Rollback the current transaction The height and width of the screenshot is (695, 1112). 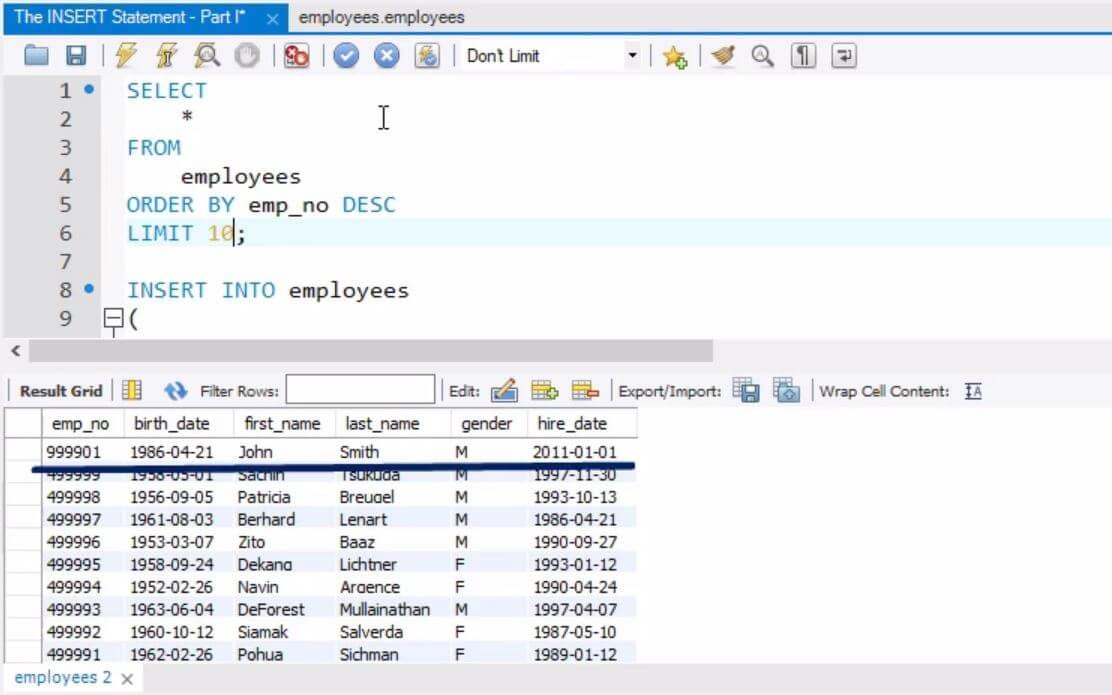(x=388, y=55)
